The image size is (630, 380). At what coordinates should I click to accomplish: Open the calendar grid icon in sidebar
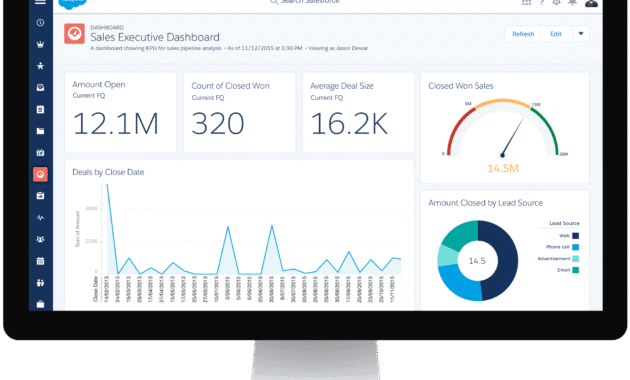[x=40, y=261]
